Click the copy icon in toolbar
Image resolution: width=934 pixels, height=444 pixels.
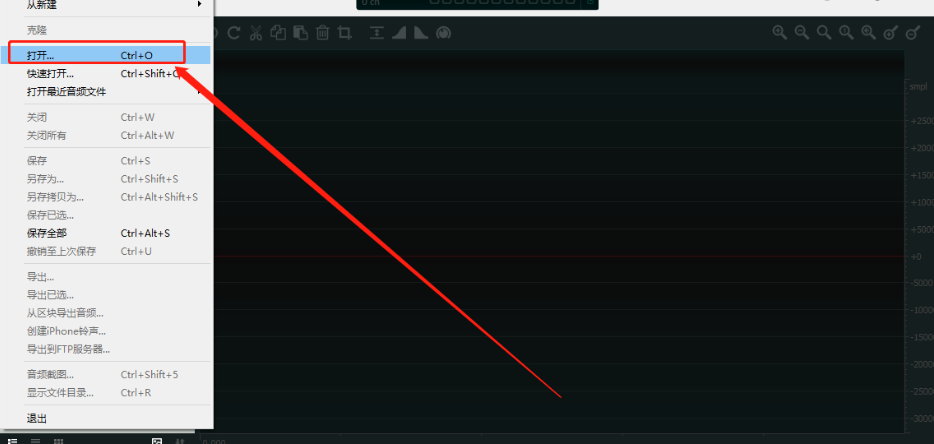pyautogui.click(x=278, y=33)
